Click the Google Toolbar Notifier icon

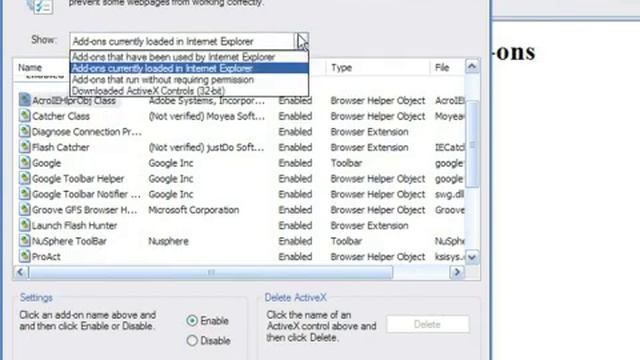coord(24,194)
